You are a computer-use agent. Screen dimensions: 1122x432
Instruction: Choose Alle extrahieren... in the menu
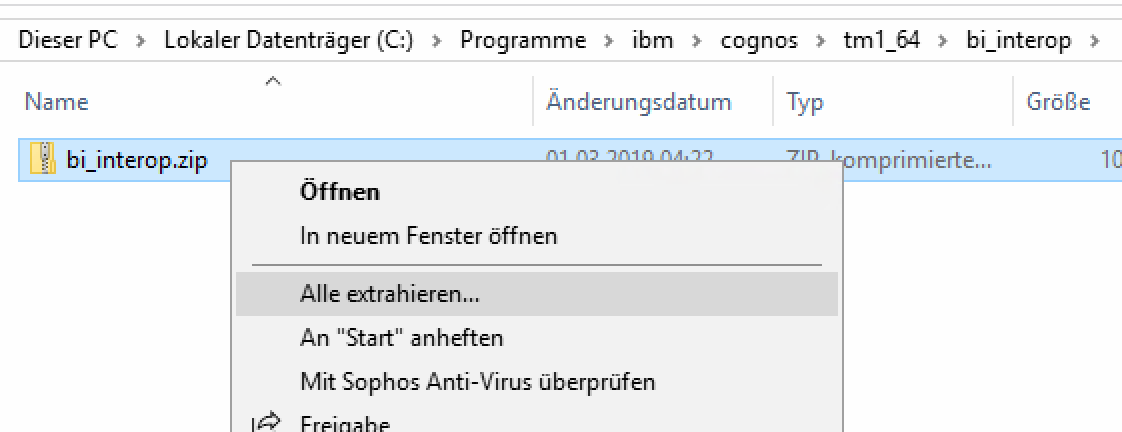click(x=389, y=294)
